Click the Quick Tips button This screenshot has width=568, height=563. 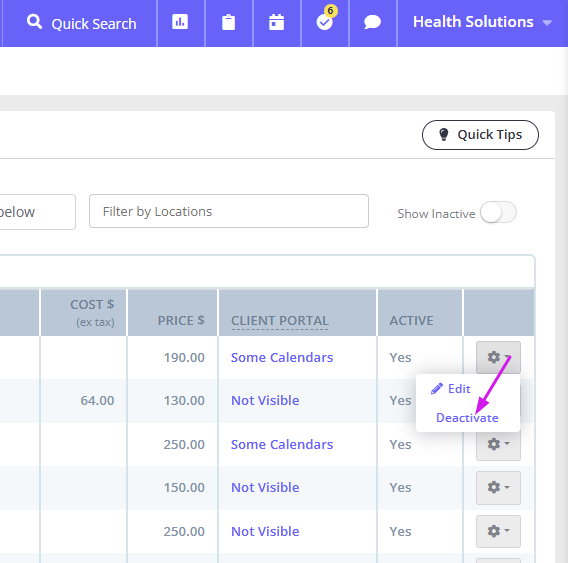(x=480, y=135)
